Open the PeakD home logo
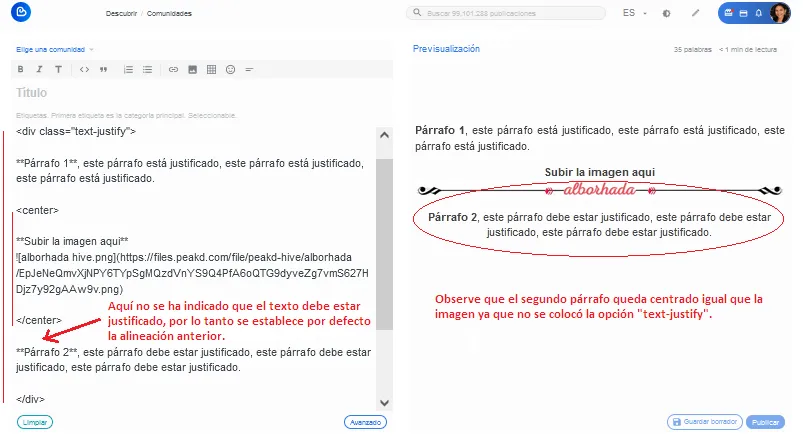Screen dimensions: 803x442 tap(21, 12)
